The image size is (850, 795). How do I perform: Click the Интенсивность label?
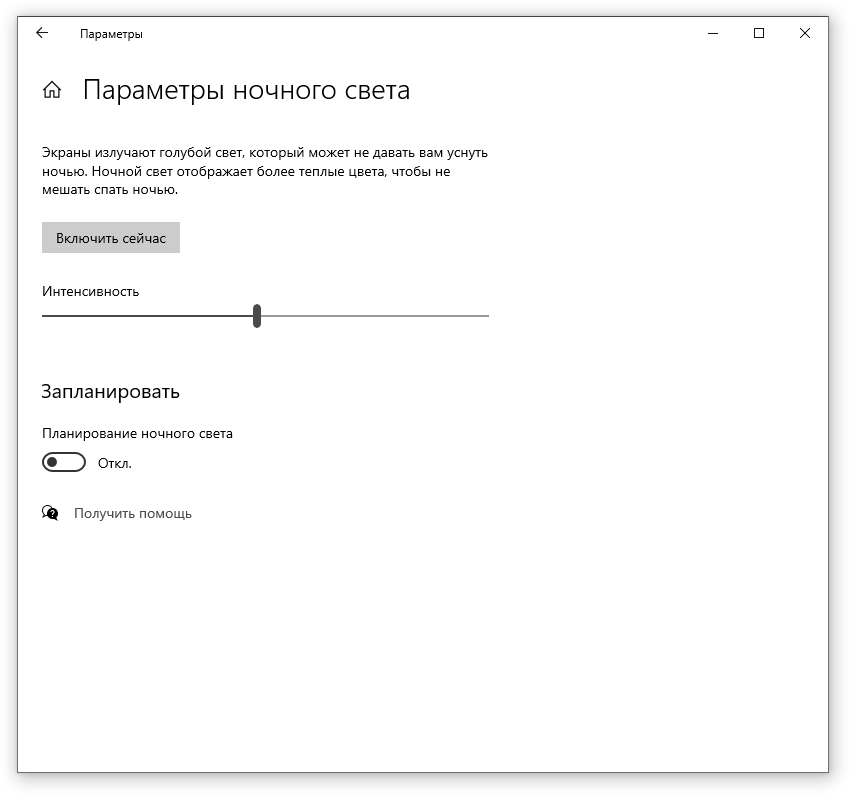click(x=90, y=292)
